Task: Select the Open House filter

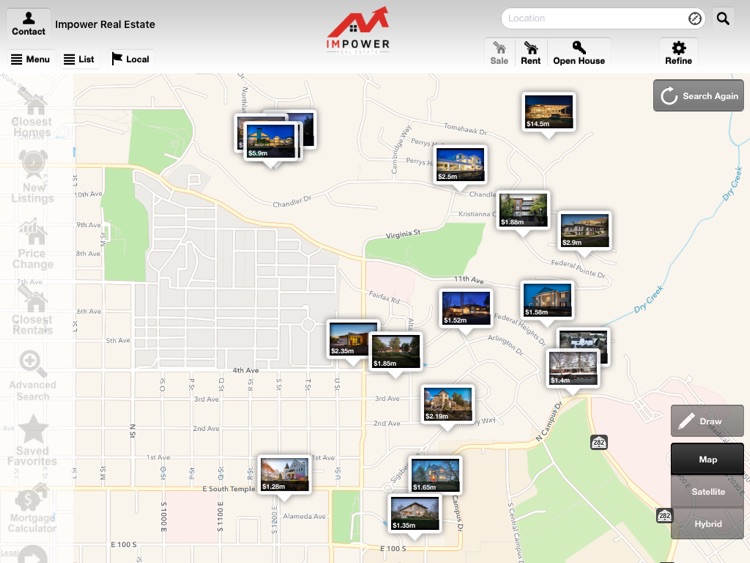Action: click(579, 53)
